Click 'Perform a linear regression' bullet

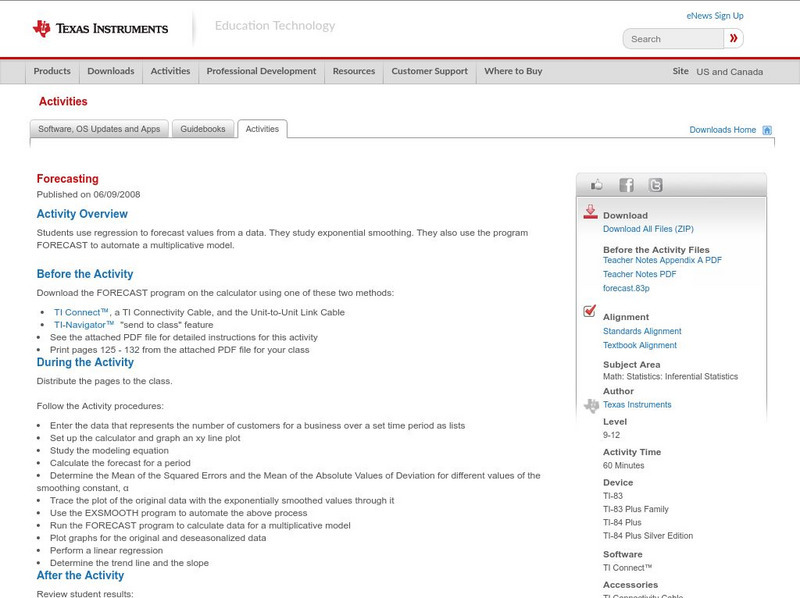[106, 551]
